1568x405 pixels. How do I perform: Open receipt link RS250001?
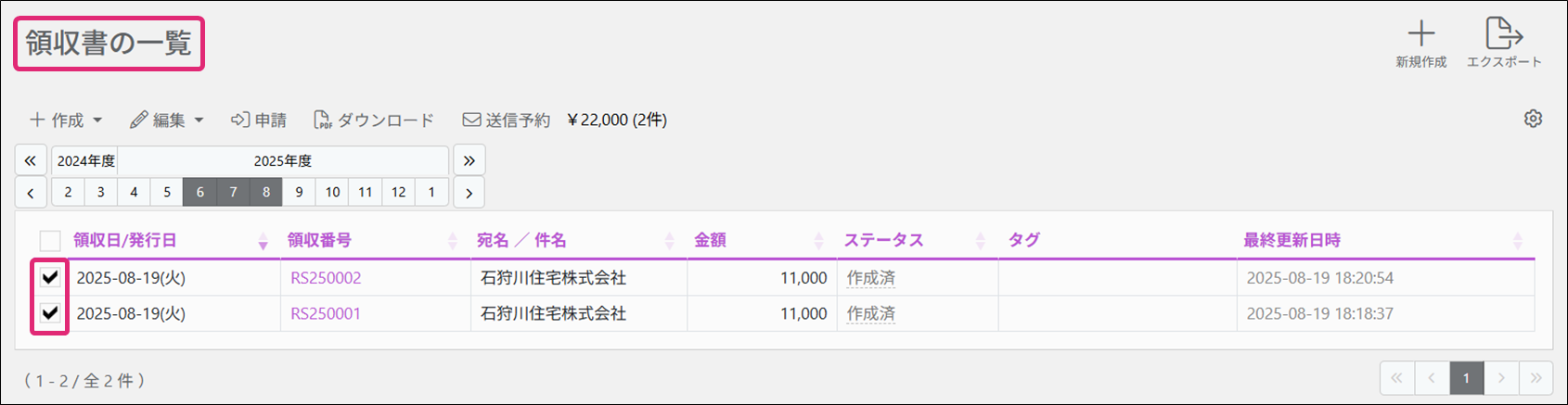coord(326,314)
